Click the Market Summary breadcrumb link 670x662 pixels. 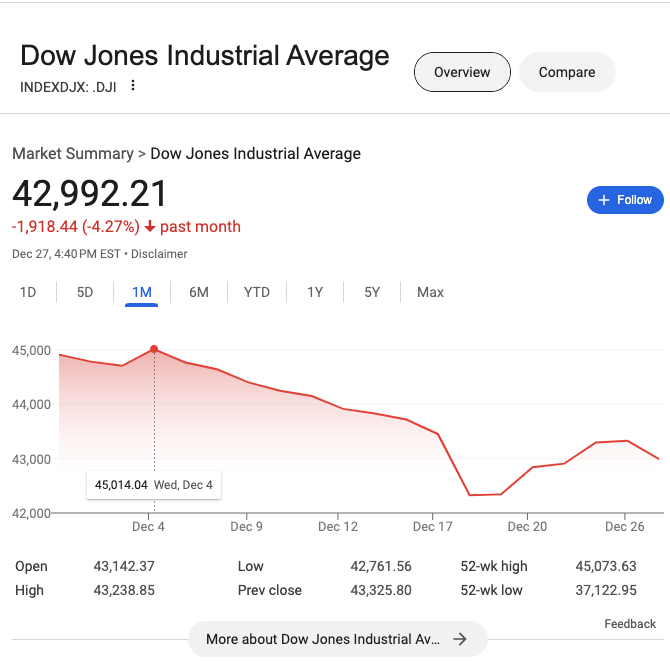pyautogui.click(x=72, y=154)
